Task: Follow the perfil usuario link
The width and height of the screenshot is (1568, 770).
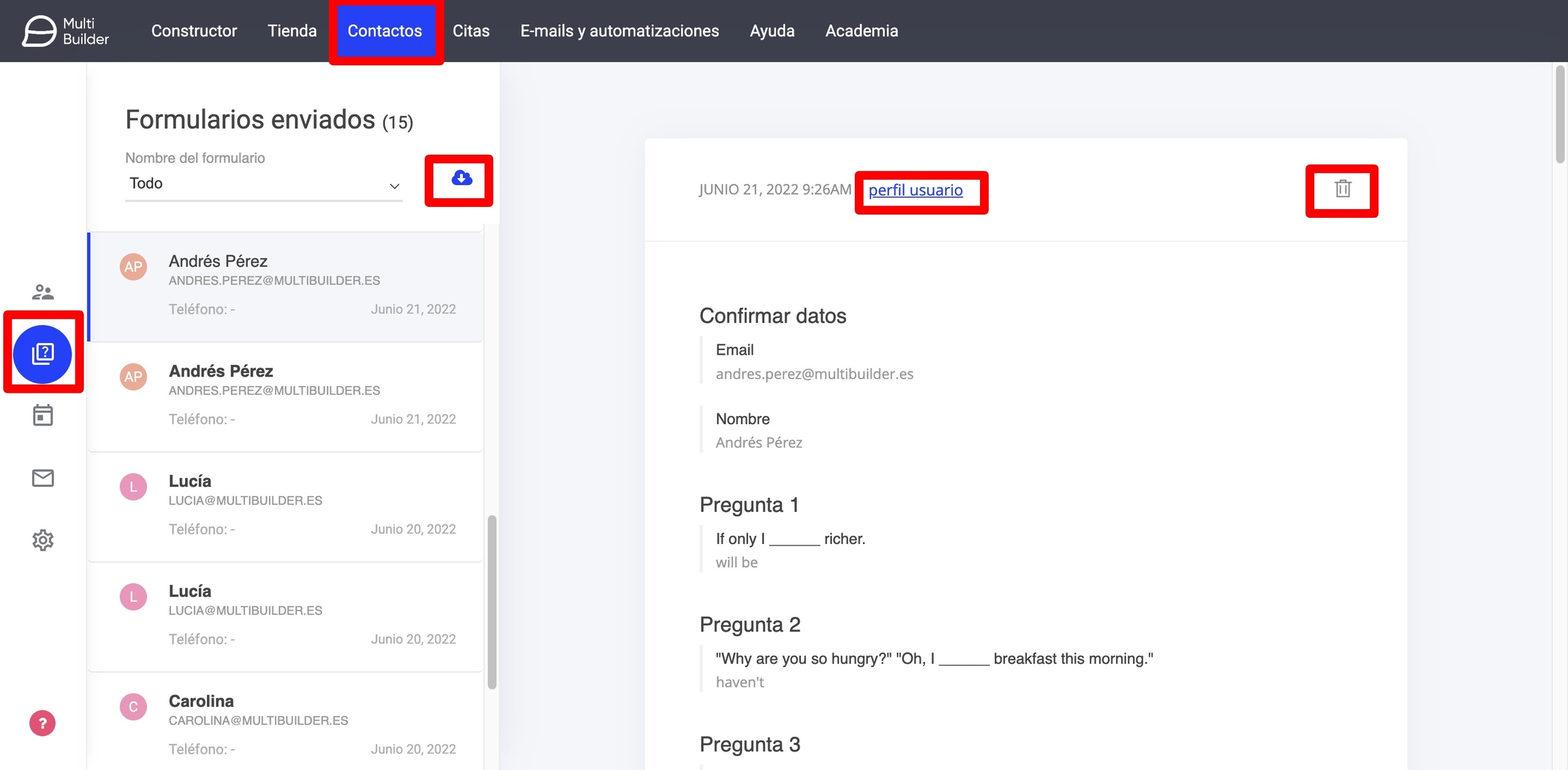Action: point(915,190)
